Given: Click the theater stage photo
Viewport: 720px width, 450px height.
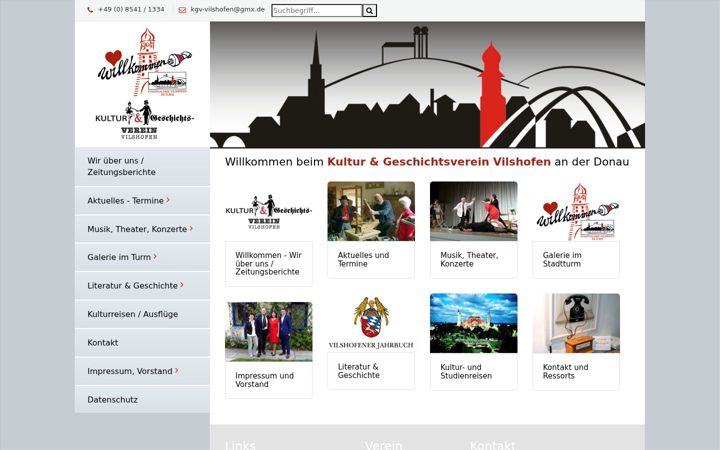Looking at the screenshot, I should pyautogui.click(x=473, y=211).
